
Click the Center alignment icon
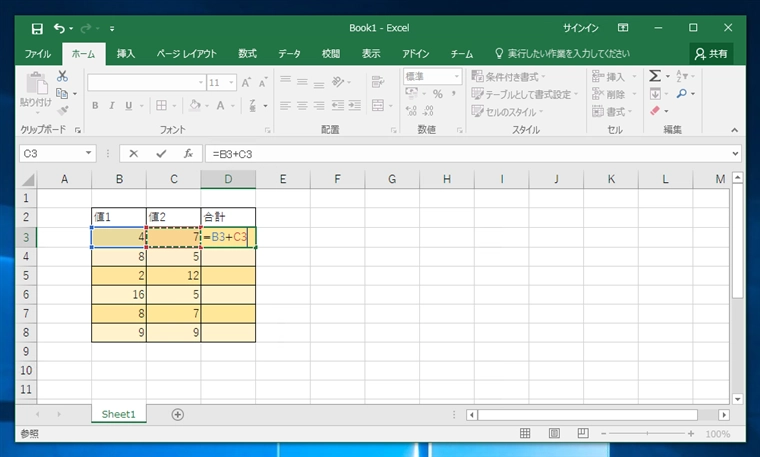pos(302,106)
